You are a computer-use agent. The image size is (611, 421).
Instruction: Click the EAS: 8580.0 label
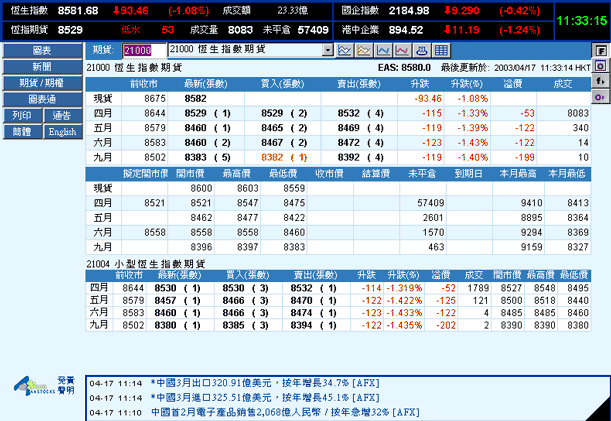click(x=404, y=68)
